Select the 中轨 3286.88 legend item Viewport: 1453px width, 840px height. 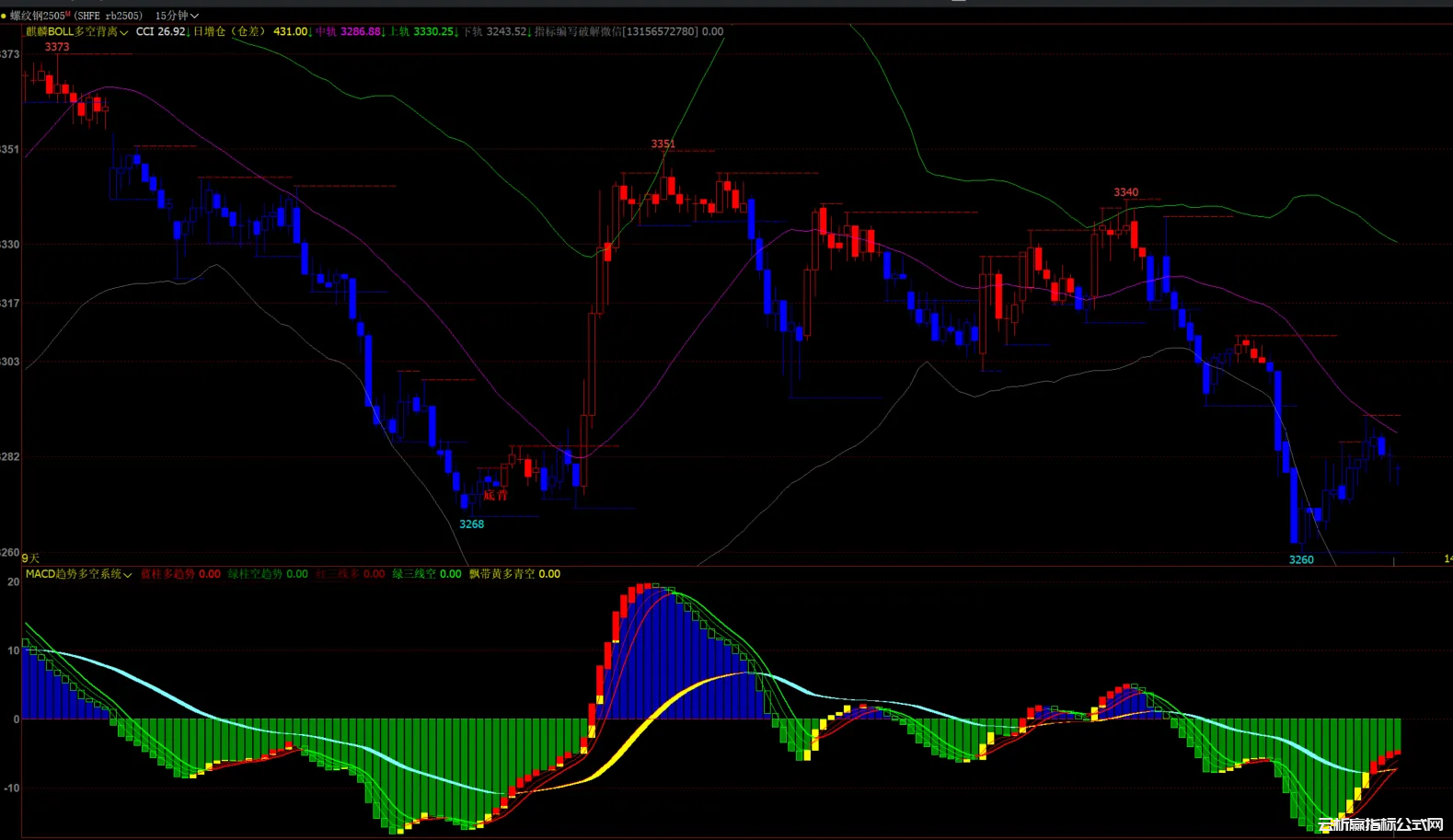point(348,31)
